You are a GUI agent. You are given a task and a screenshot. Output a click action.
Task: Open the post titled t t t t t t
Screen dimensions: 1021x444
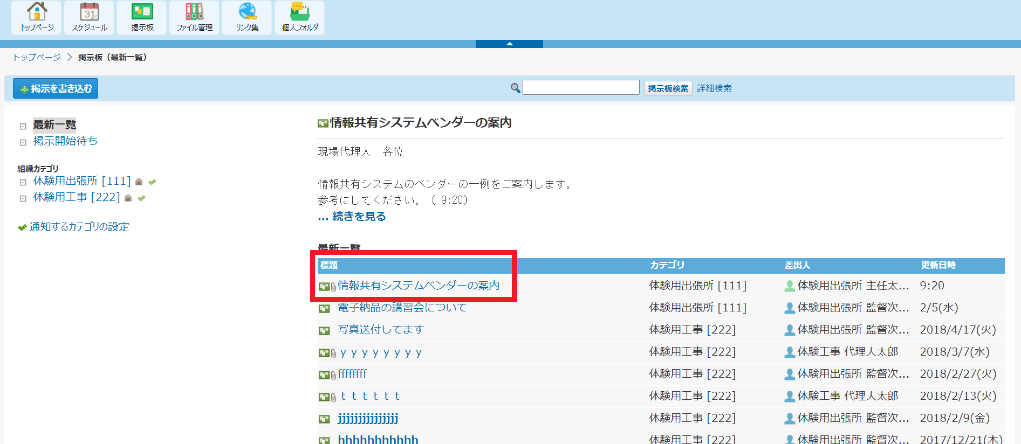[x=369, y=396]
